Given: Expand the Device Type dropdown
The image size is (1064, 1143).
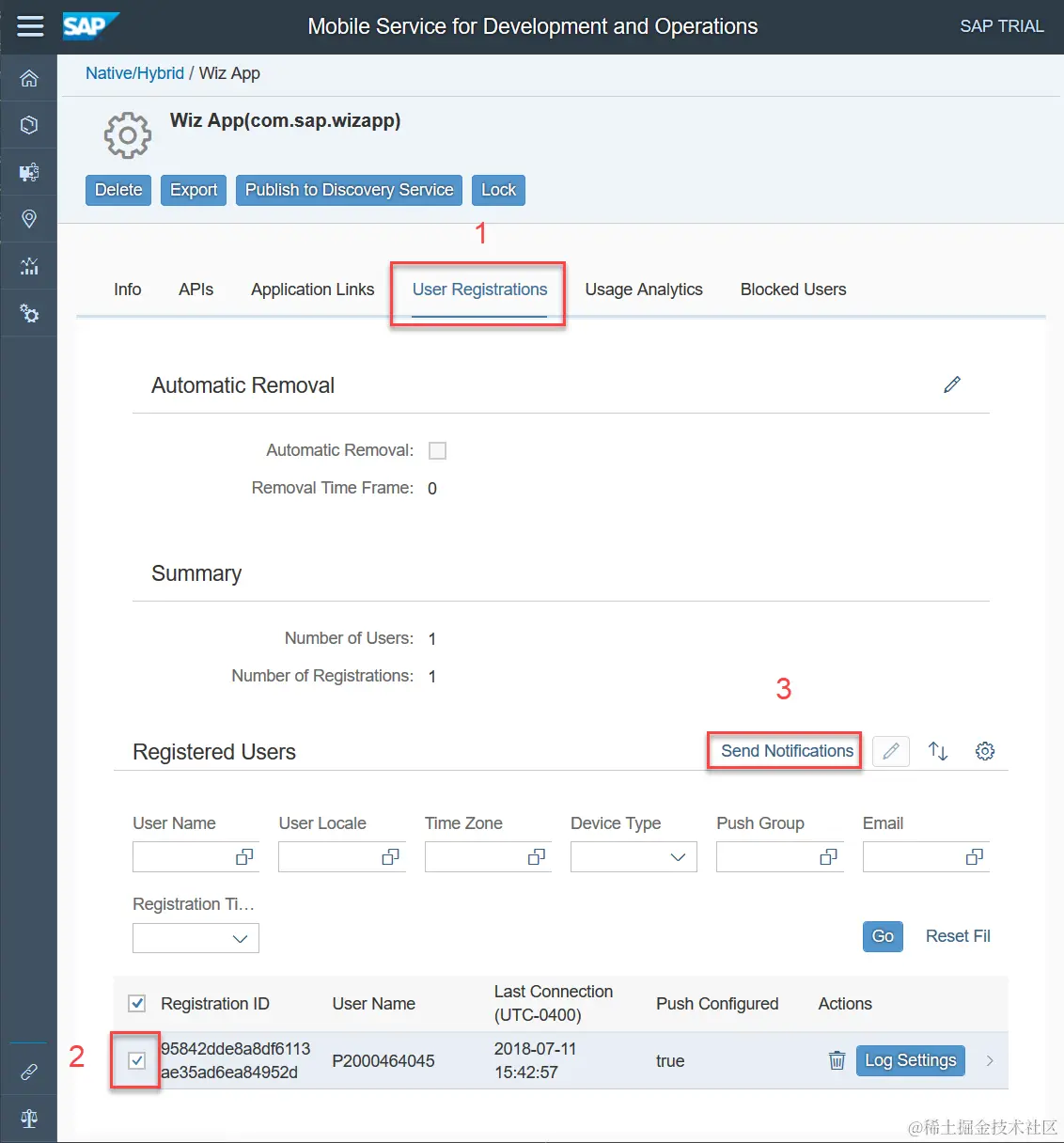Looking at the screenshot, I should (678, 857).
